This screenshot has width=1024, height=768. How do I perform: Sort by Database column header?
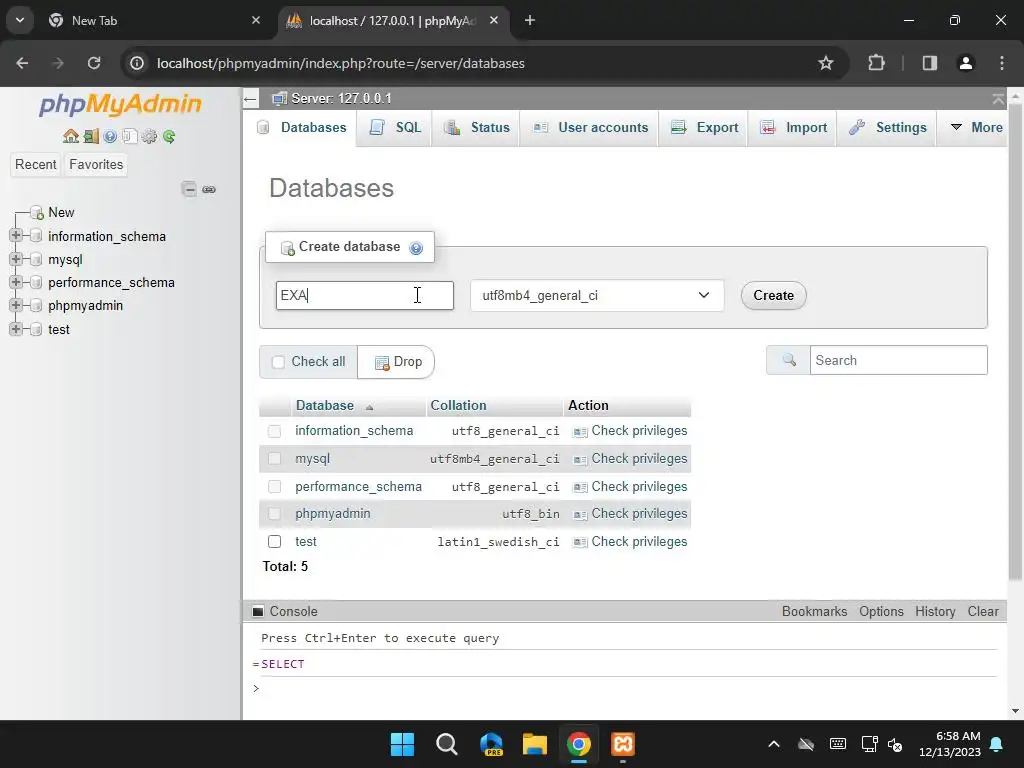pos(325,406)
